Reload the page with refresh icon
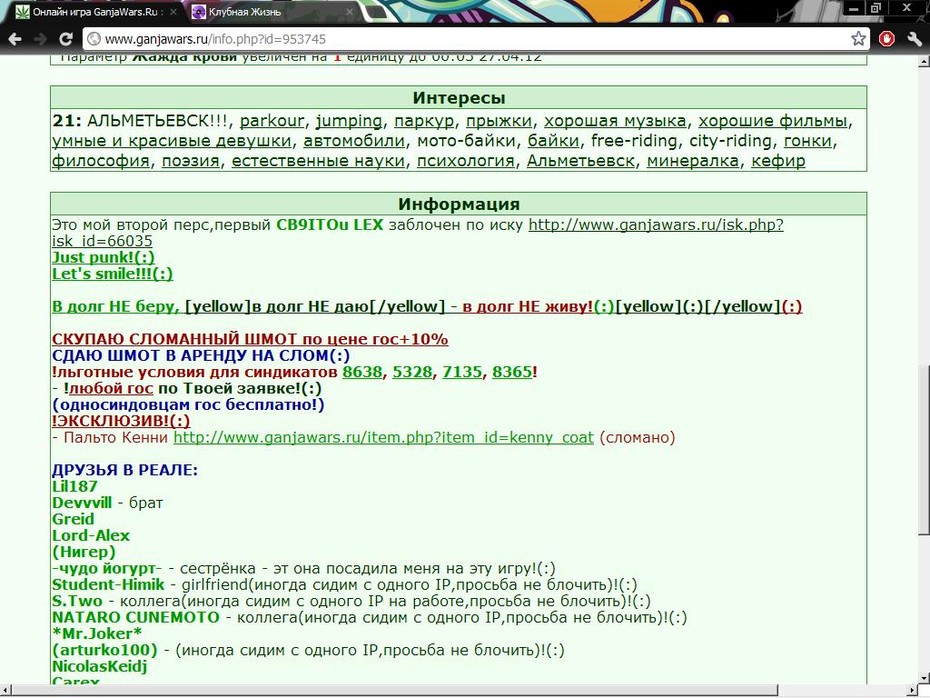Image resolution: width=930 pixels, height=698 pixels. 66,39
